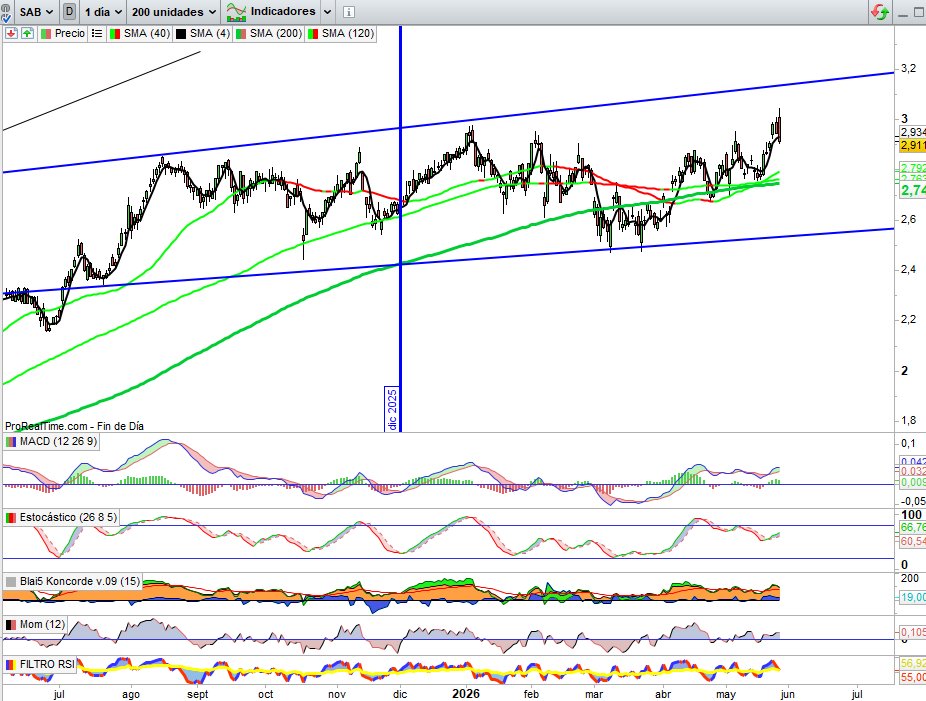Click the link/chain icon at top left
Screen dimensions: 926x701
pyautogui.click(x=5, y=12)
